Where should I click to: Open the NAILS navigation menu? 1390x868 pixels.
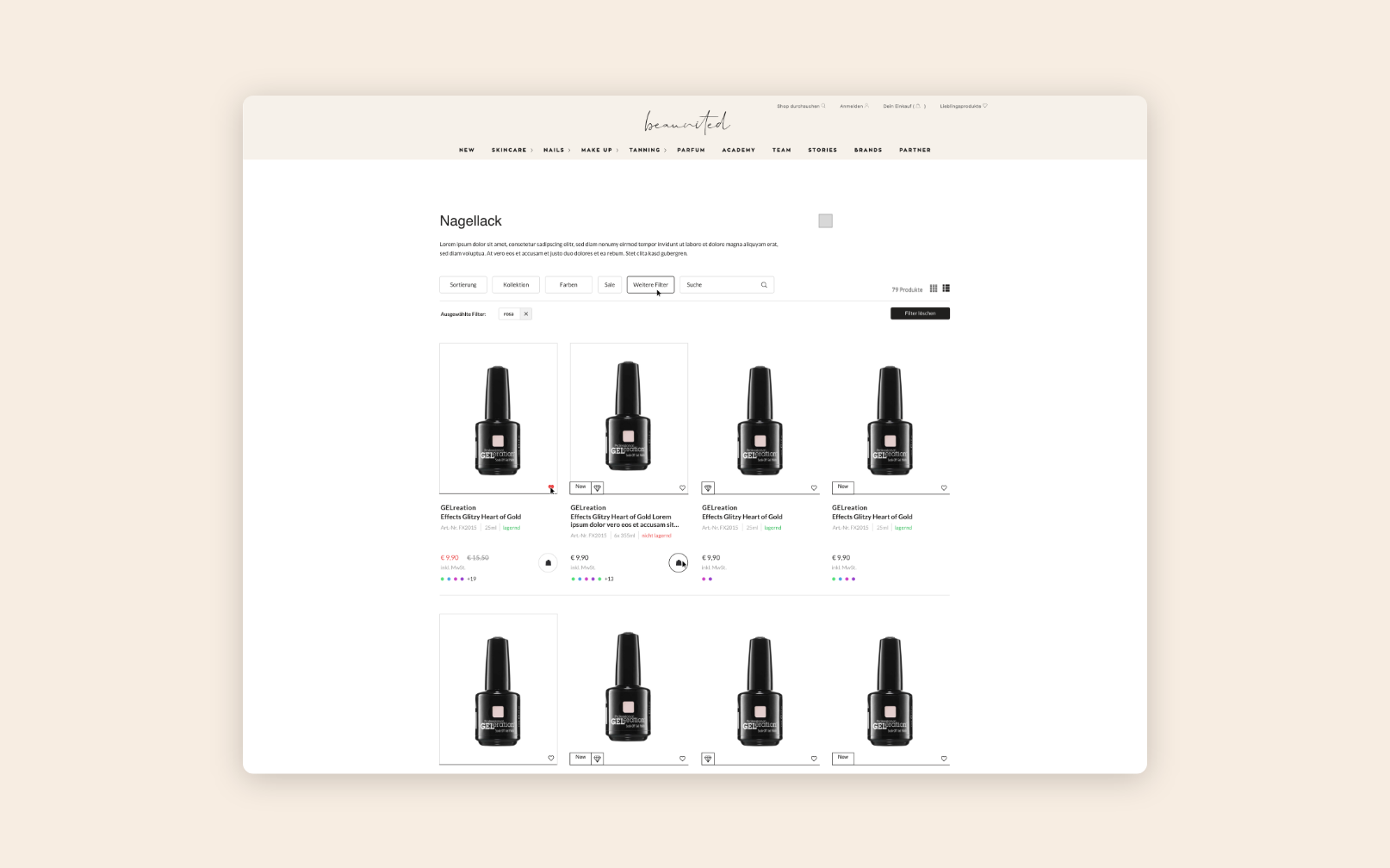tap(555, 150)
